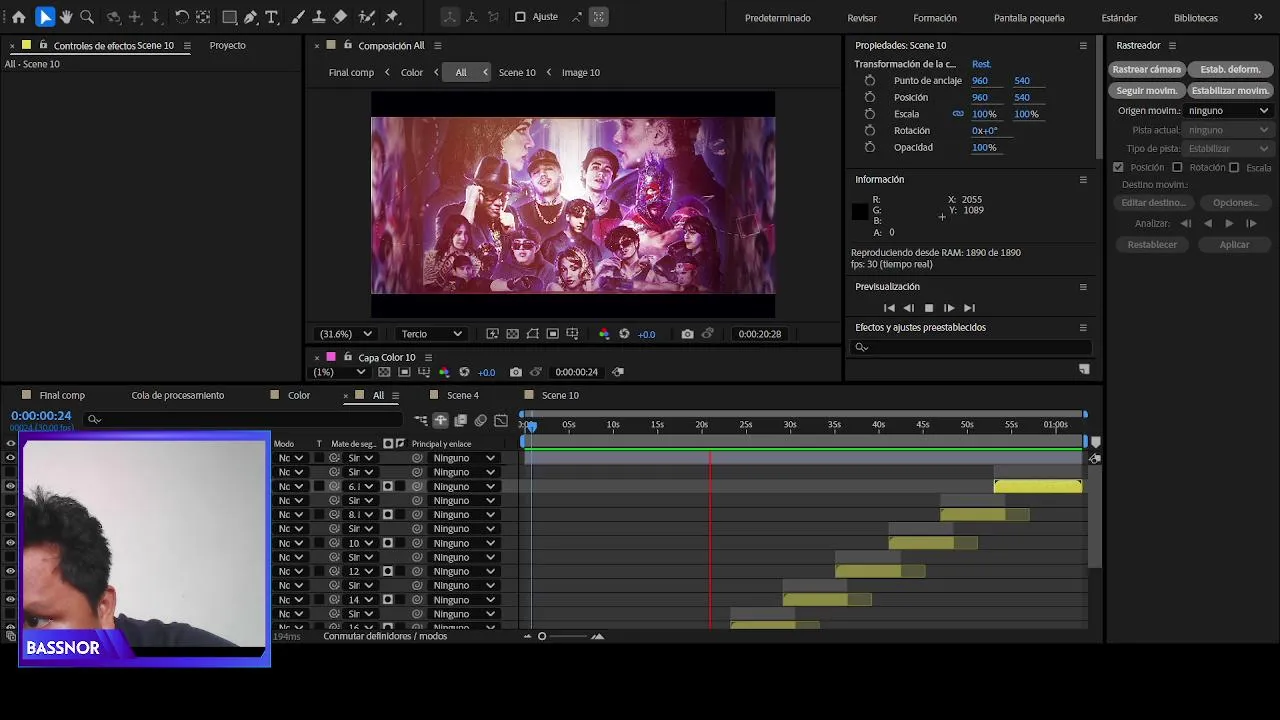The height and width of the screenshot is (720, 1280).
Task: Open Scene 4 timeline tab
Action: pos(462,395)
